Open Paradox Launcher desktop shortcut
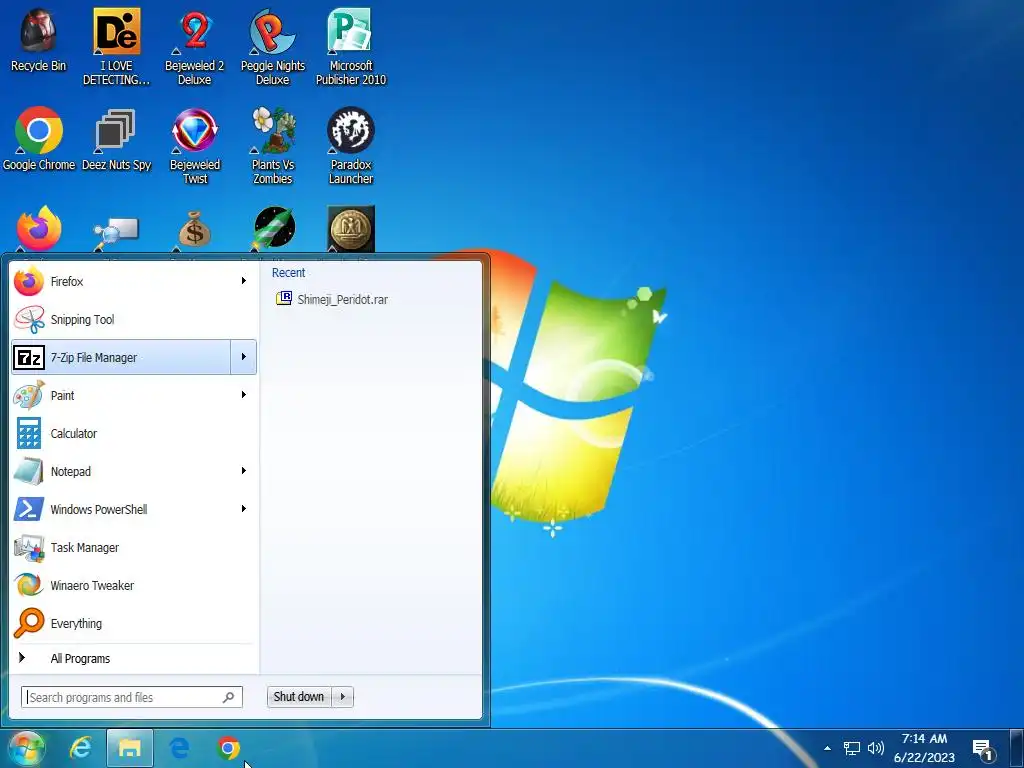 coord(351,146)
